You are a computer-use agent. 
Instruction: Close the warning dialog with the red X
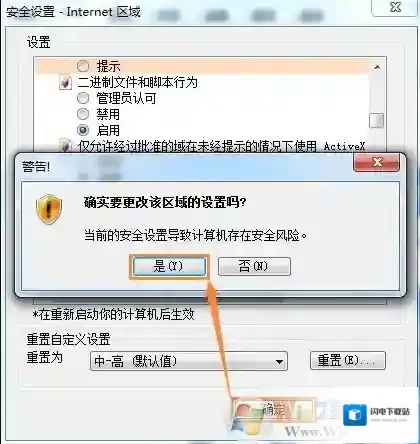point(377,162)
